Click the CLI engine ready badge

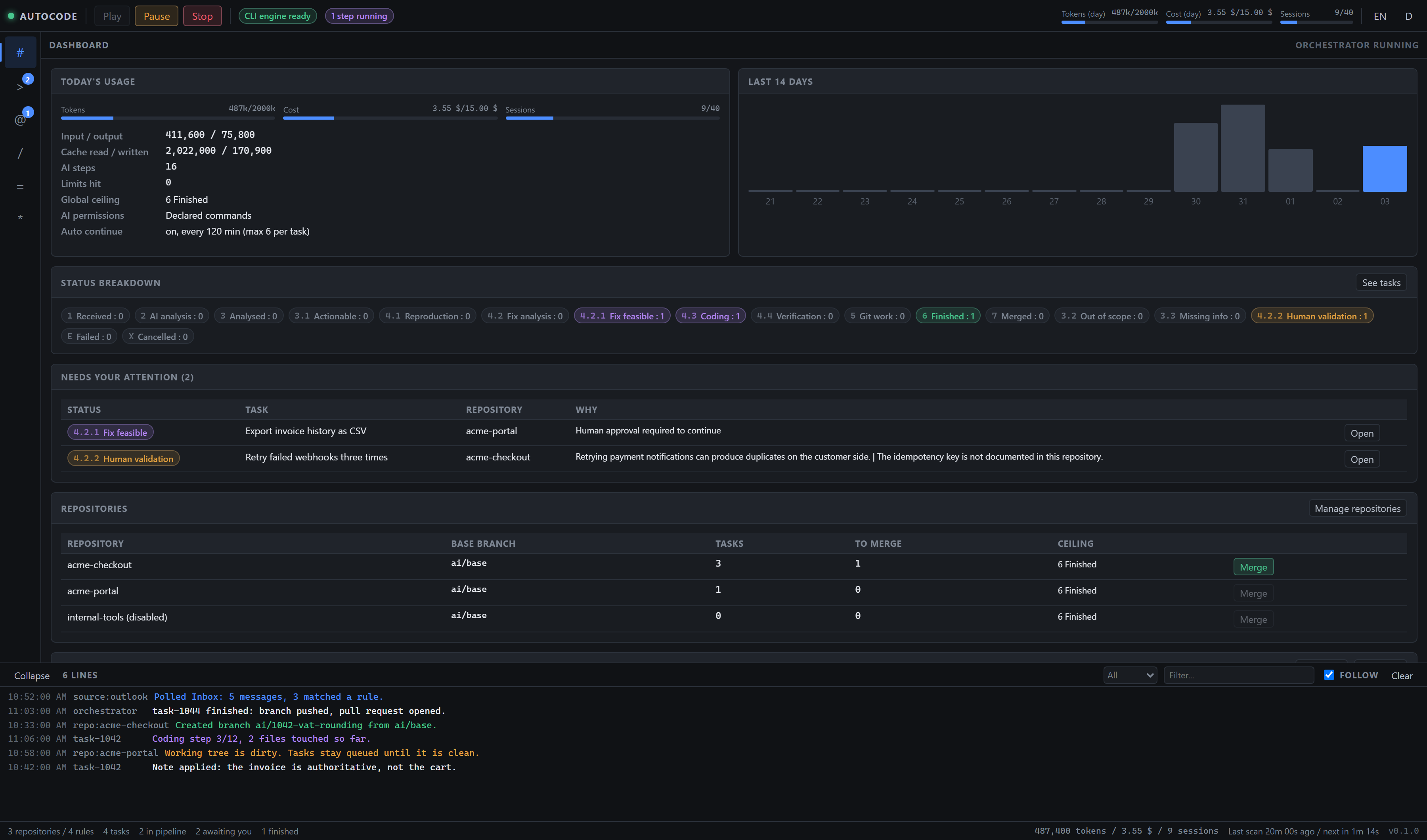pyautogui.click(x=277, y=16)
